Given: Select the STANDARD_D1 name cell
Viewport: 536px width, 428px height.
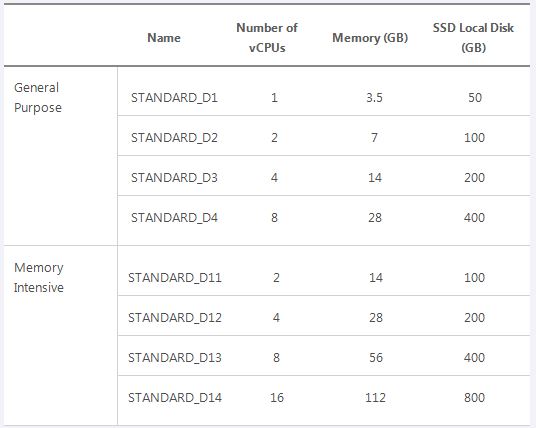Looking at the screenshot, I should pyautogui.click(x=174, y=98).
